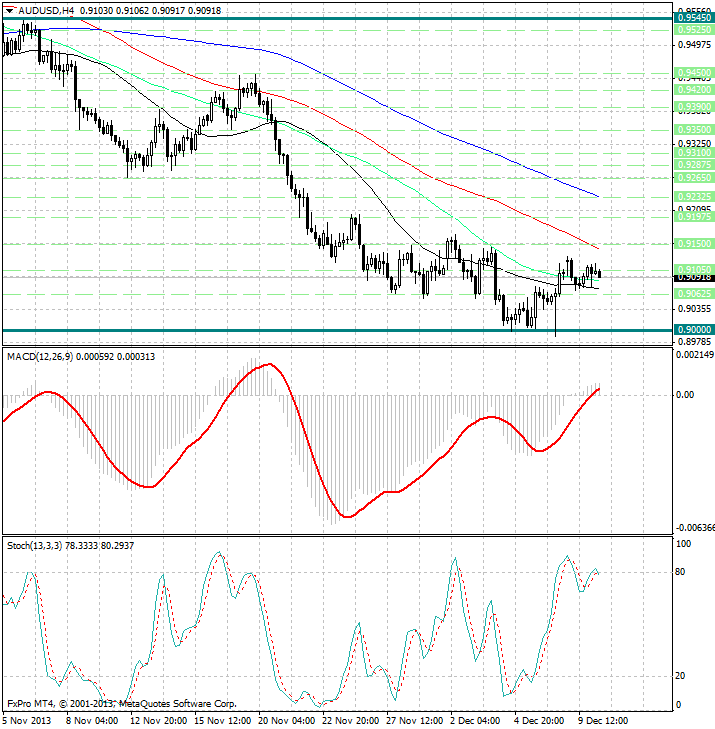Click the 15 Nov 12:00 date label

[223, 721]
